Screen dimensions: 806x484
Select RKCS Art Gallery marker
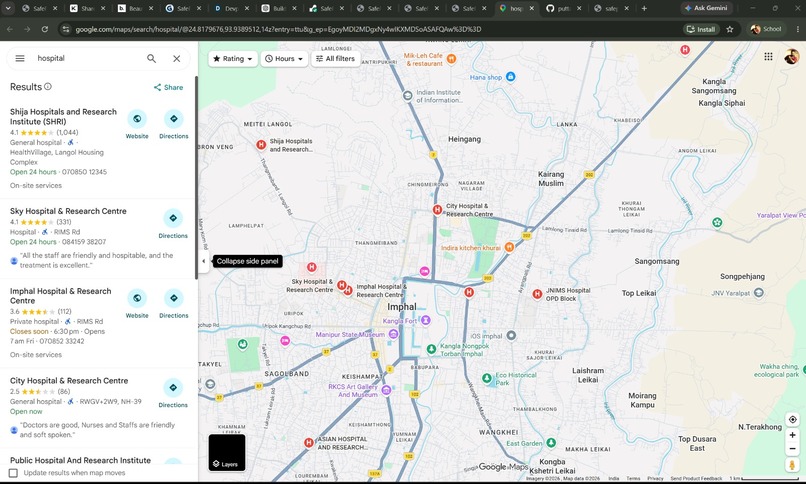tap(387, 390)
